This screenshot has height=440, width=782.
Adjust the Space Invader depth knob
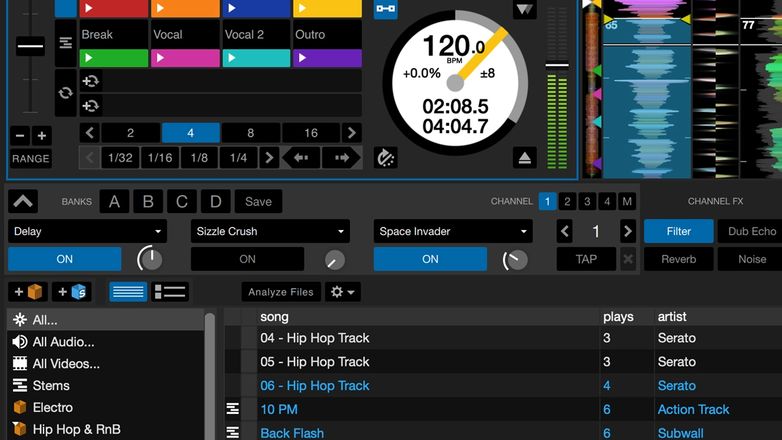pyautogui.click(x=515, y=259)
